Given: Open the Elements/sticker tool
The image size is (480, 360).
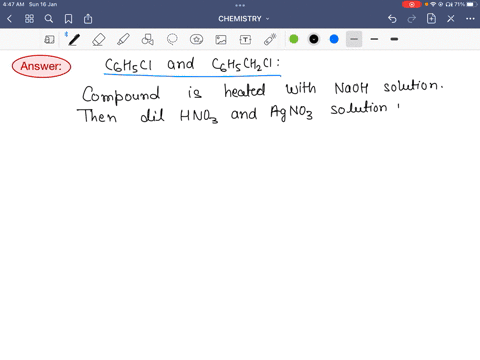Looking at the screenshot, I should click(x=197, y=40).
